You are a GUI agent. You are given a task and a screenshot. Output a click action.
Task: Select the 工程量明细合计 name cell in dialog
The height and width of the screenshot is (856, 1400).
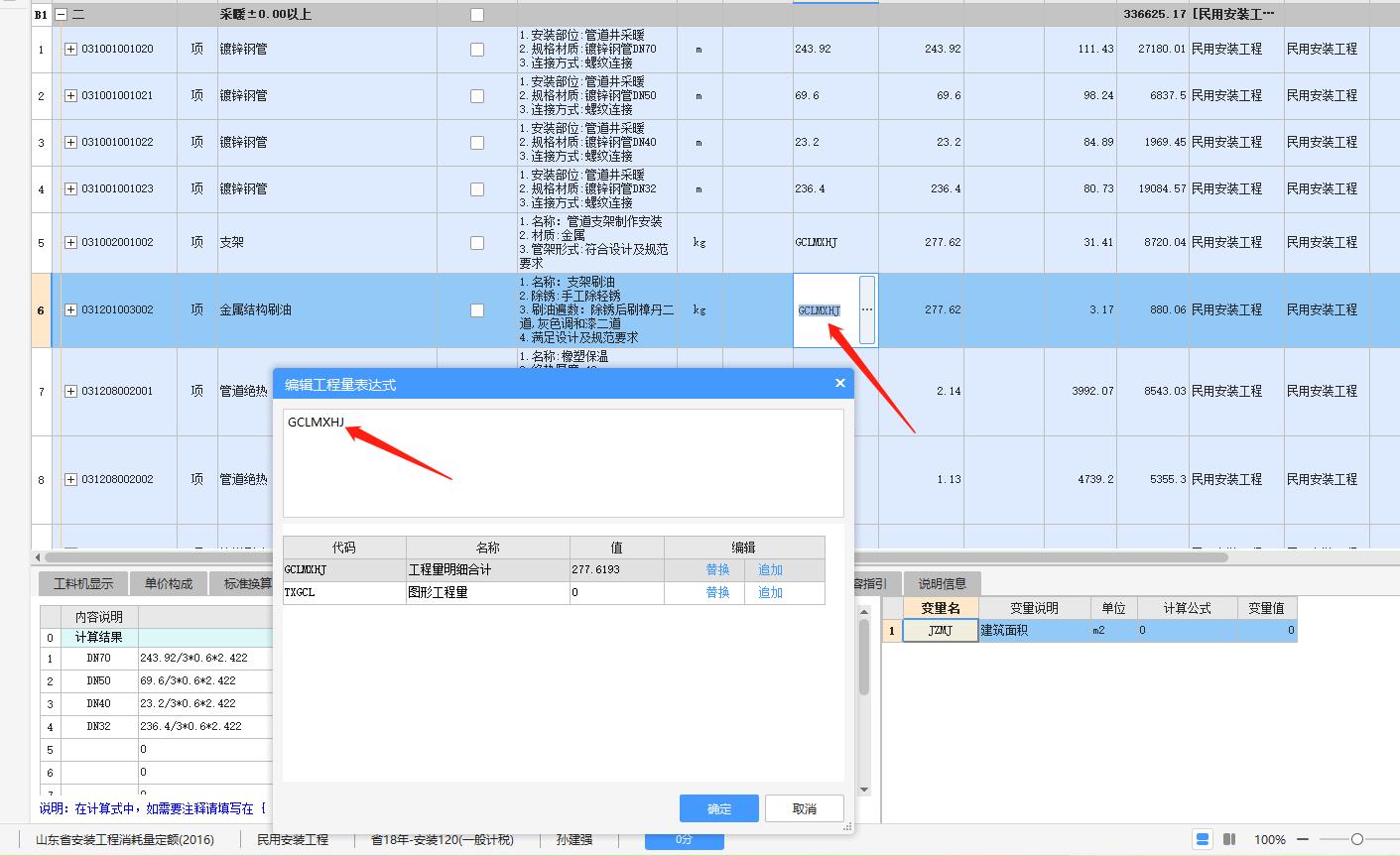click(x=487, y=570)
